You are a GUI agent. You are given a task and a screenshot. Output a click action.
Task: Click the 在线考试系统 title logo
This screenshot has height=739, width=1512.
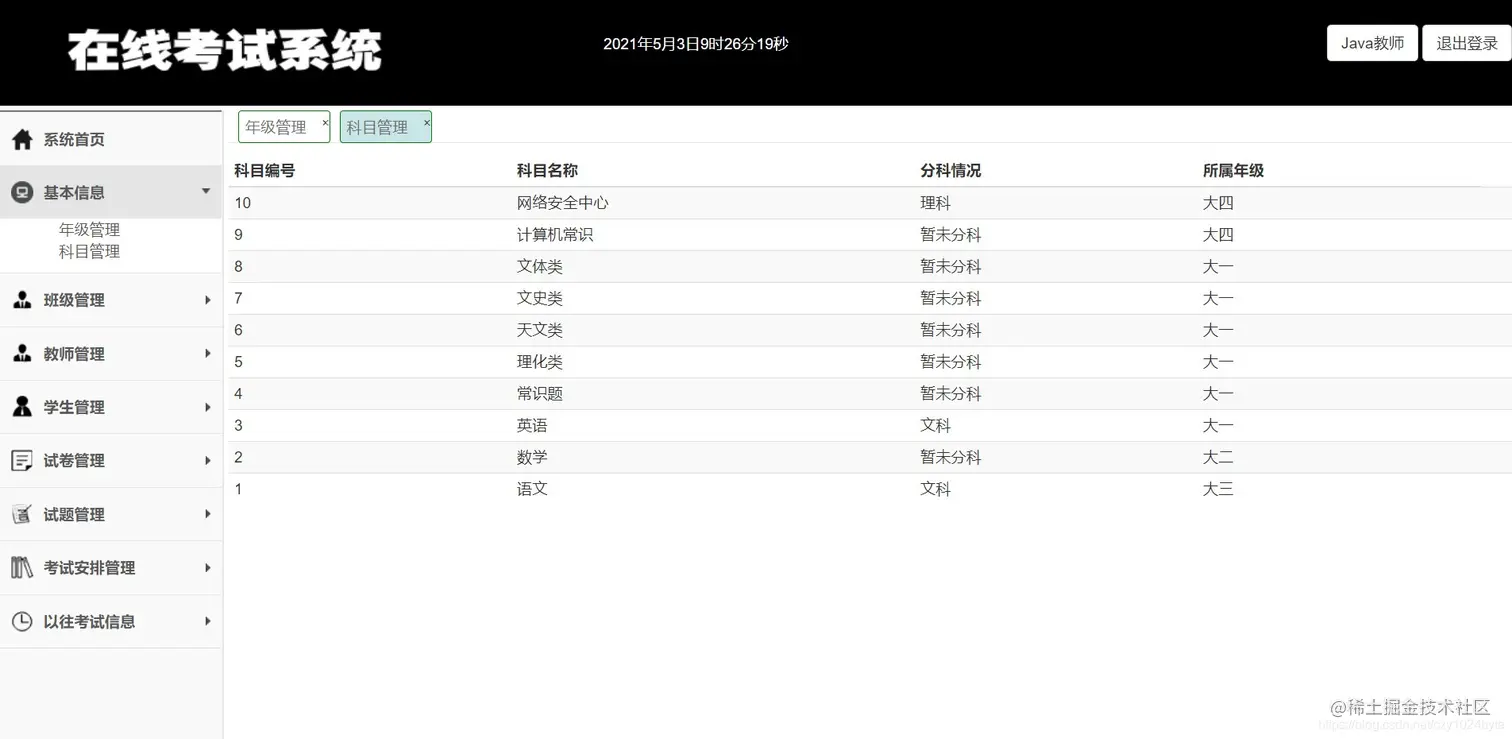coord(225,50)
